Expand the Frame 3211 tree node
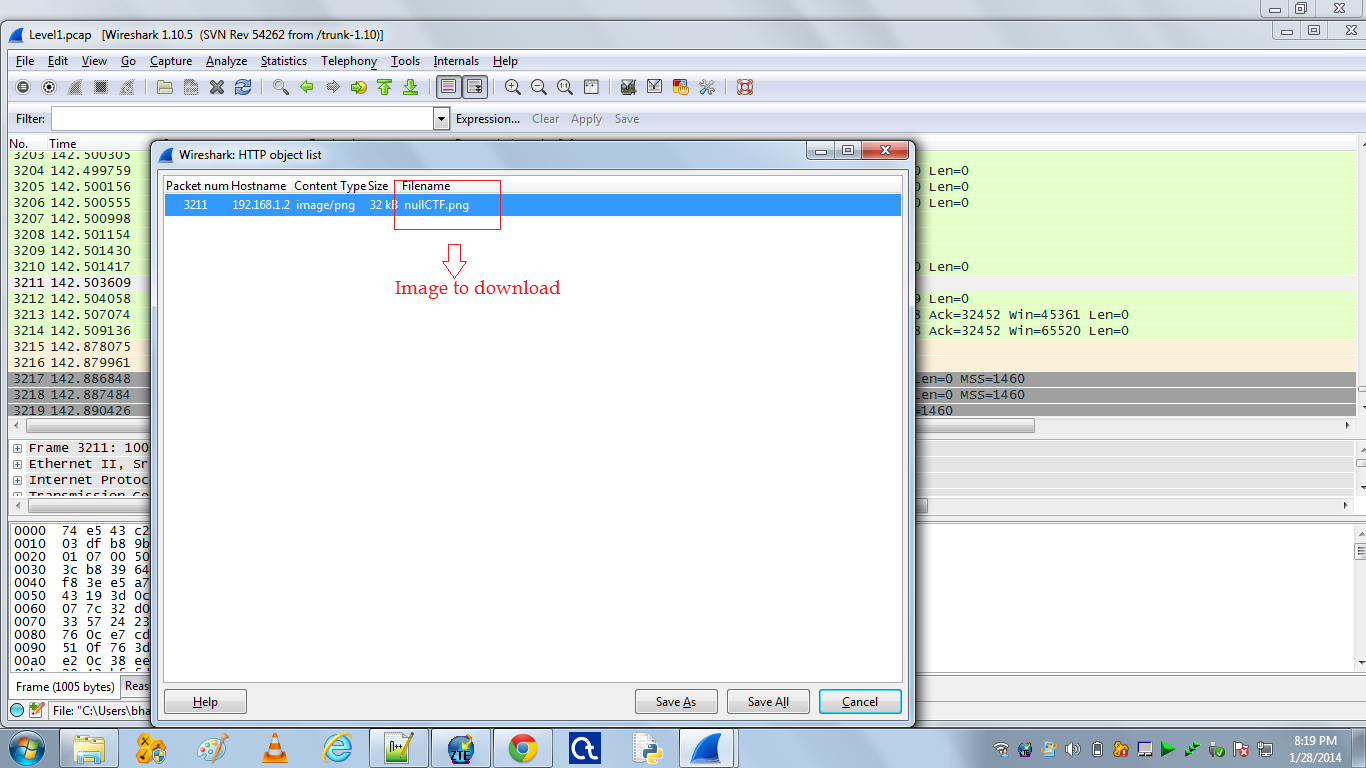 coord(18,448)
